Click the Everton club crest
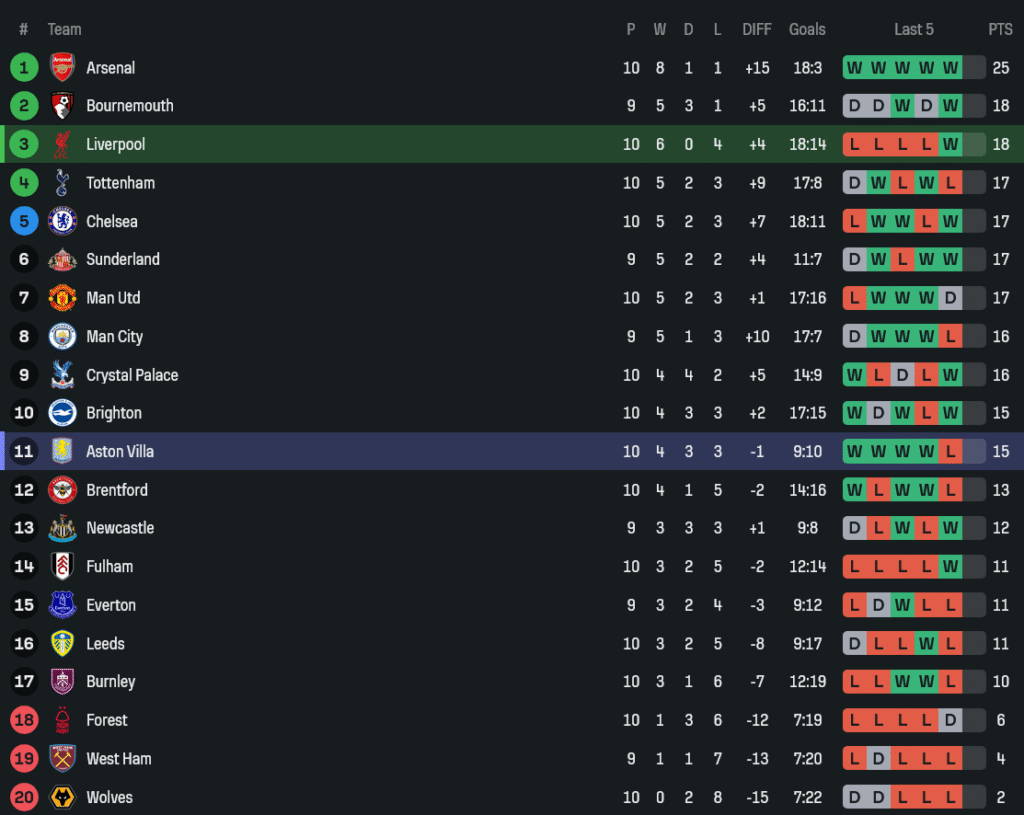The height and width of the screenshot is (815, 1024). (x=62, y=605)
